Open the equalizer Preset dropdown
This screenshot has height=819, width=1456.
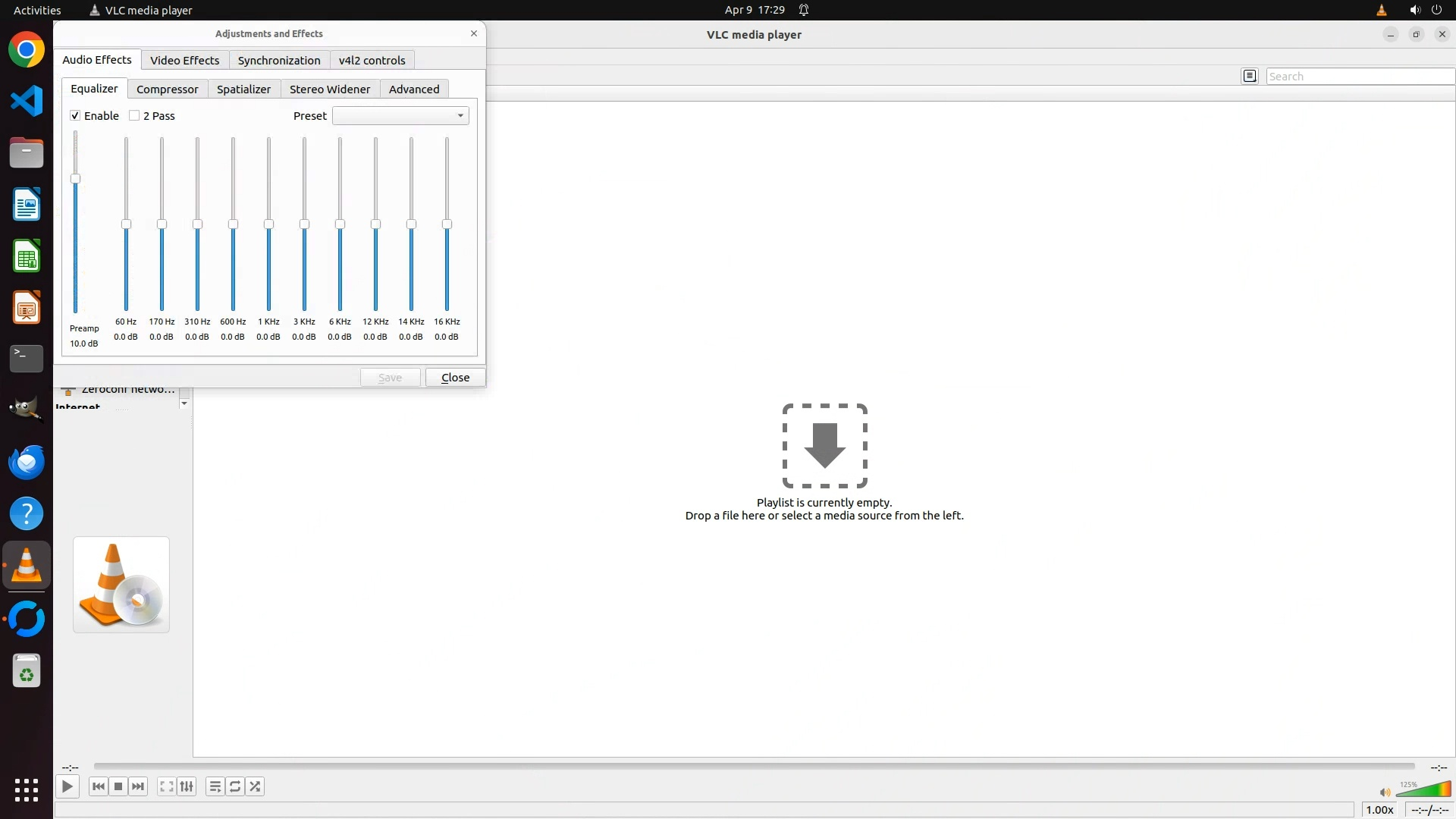click(x=400, y=115)
